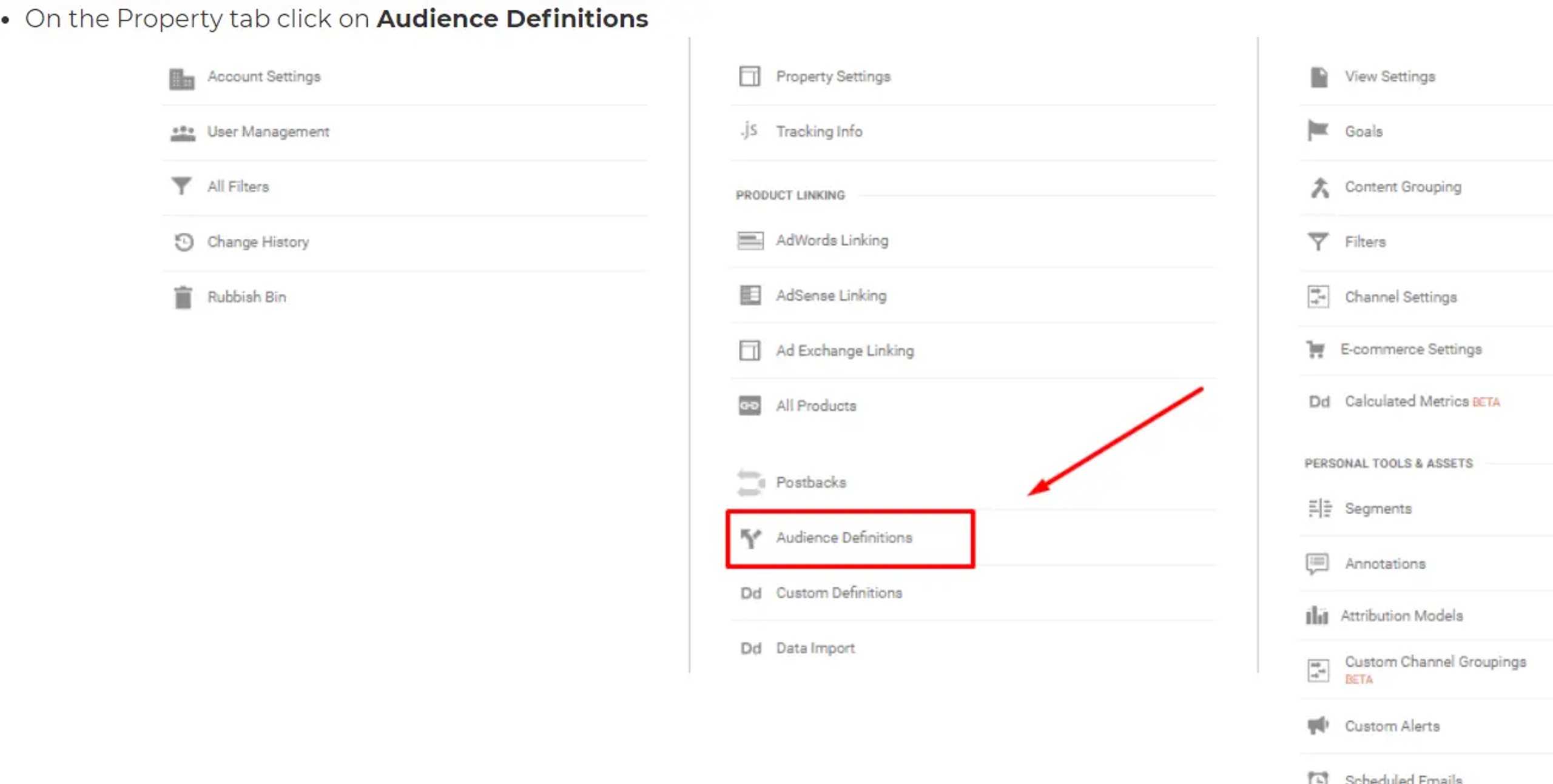This screenshot has width=1553, height=784.
Task: Open Property Settings
Action: (833, 76)
